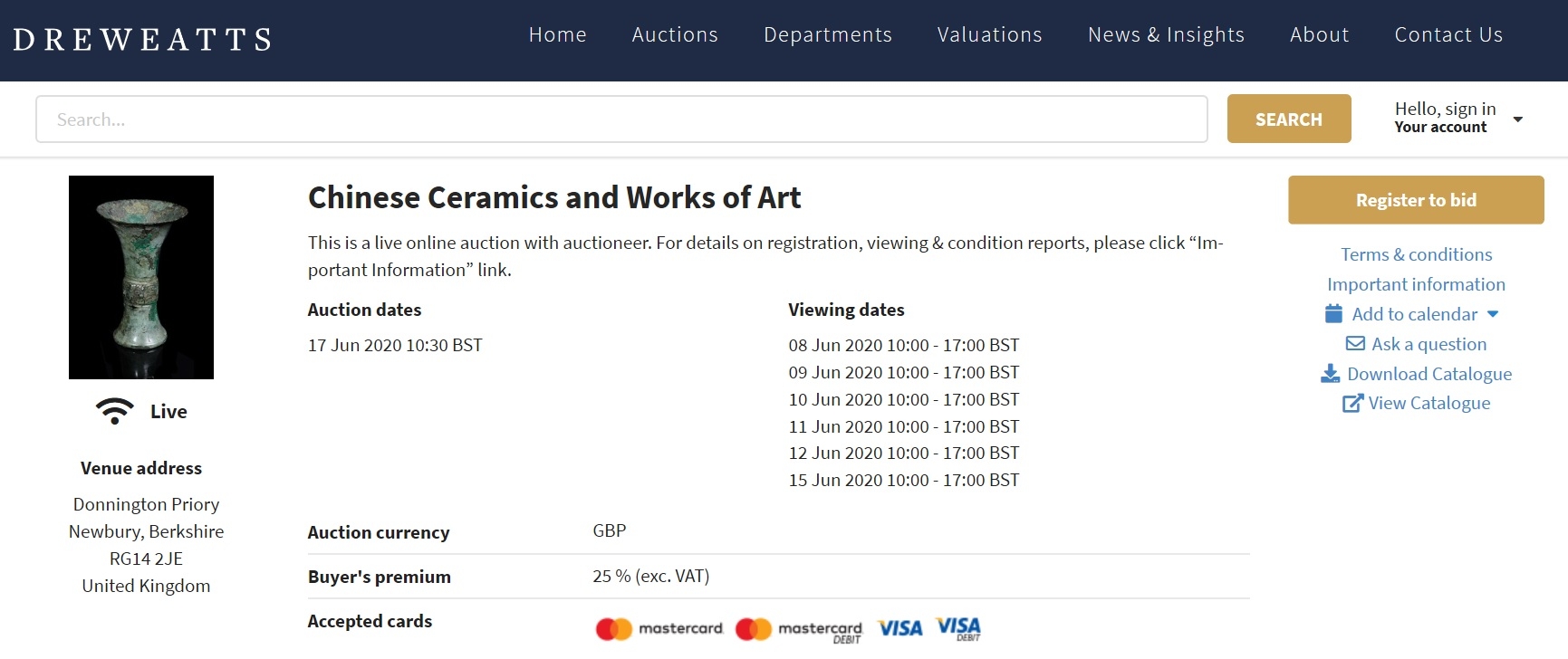Open the Terms & conditions link

pyautogui.click(x=1416, y=254)
